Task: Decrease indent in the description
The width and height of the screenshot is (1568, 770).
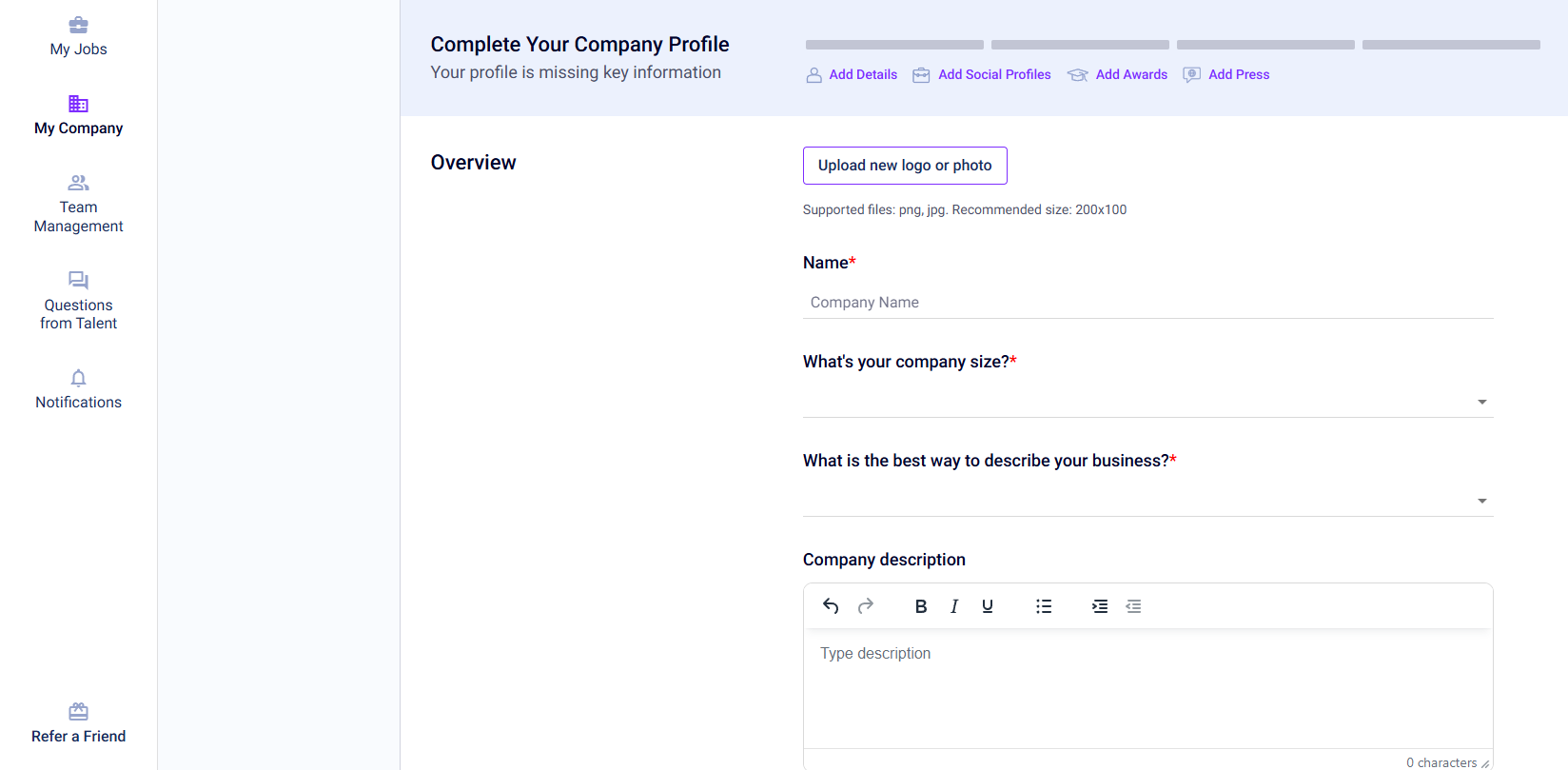Action: coord(1133,606)
